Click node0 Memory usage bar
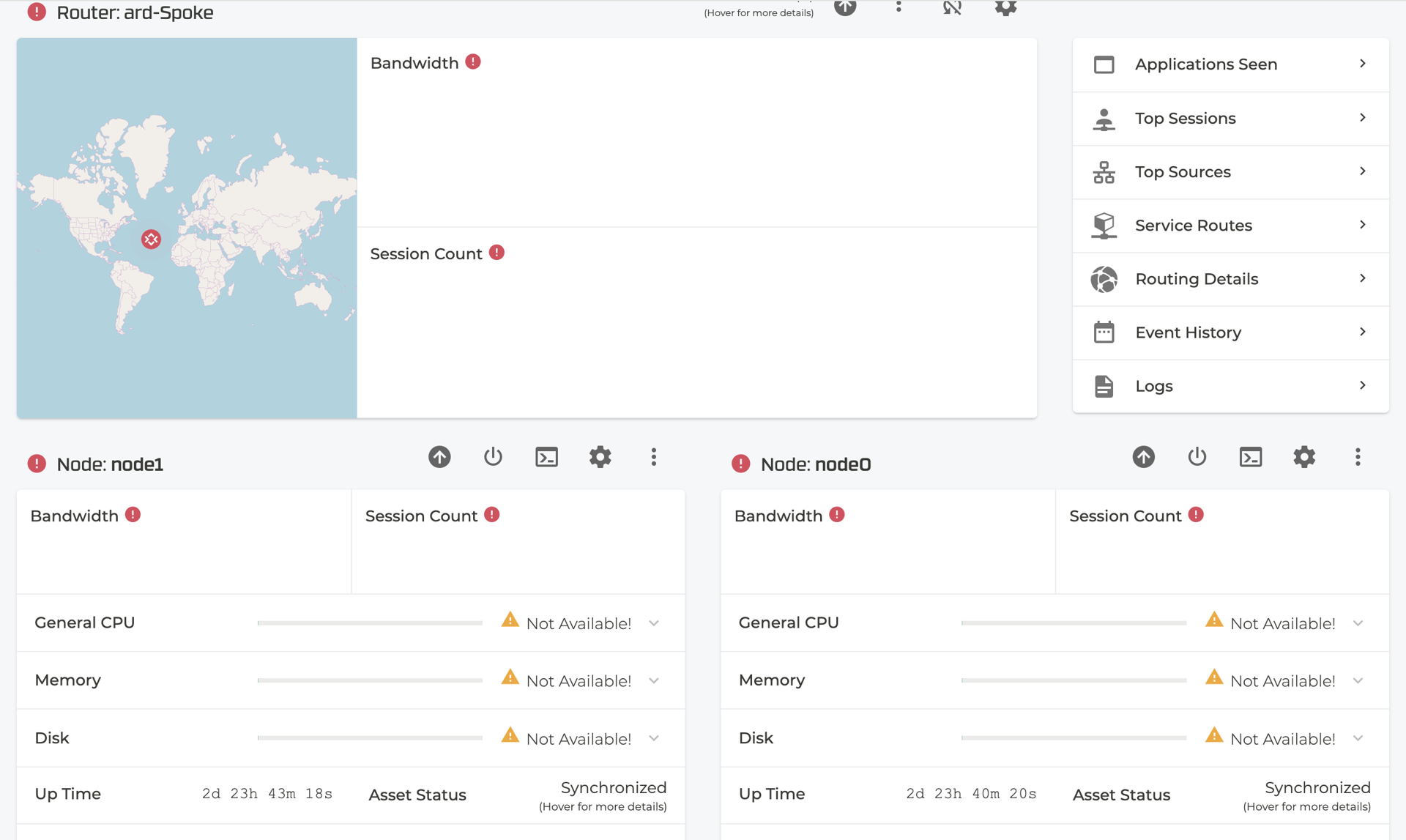The image size is (1406, 840). 1074,680
